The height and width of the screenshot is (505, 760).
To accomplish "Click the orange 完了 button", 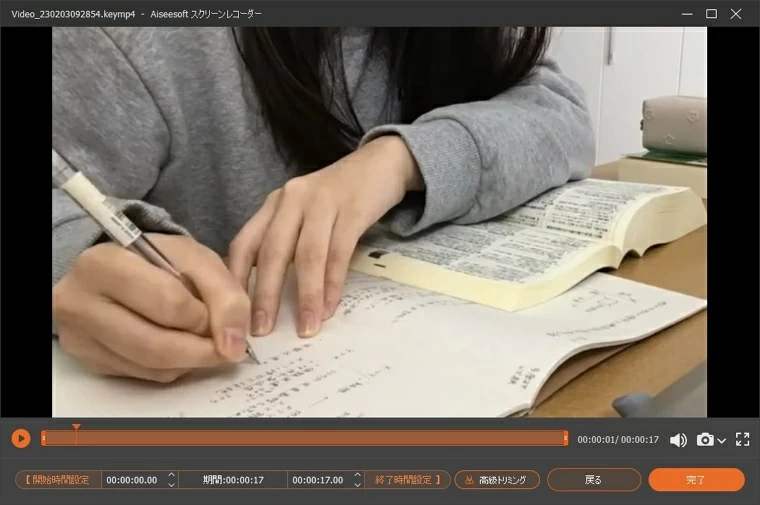I will 696,480.
